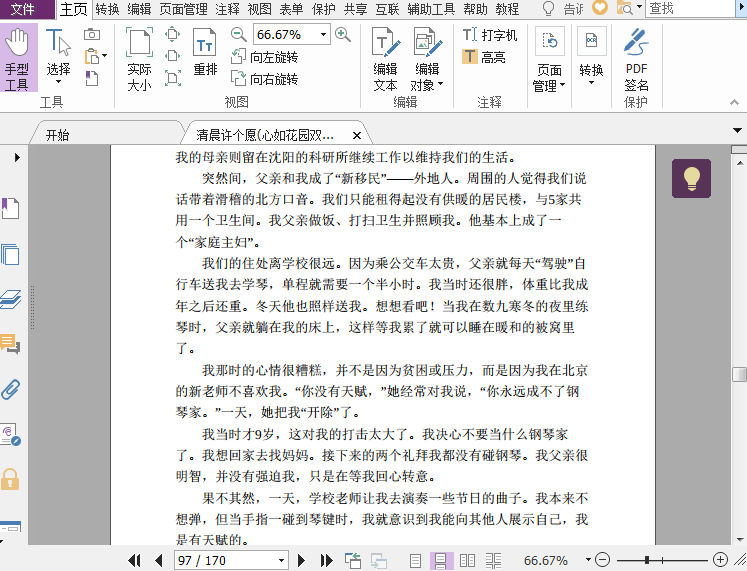Image resolution: width=747 pixels, height=571 pixels.
Task: Open the 66.67% zoom dropdown in ribbon
Action: [323, 34]
